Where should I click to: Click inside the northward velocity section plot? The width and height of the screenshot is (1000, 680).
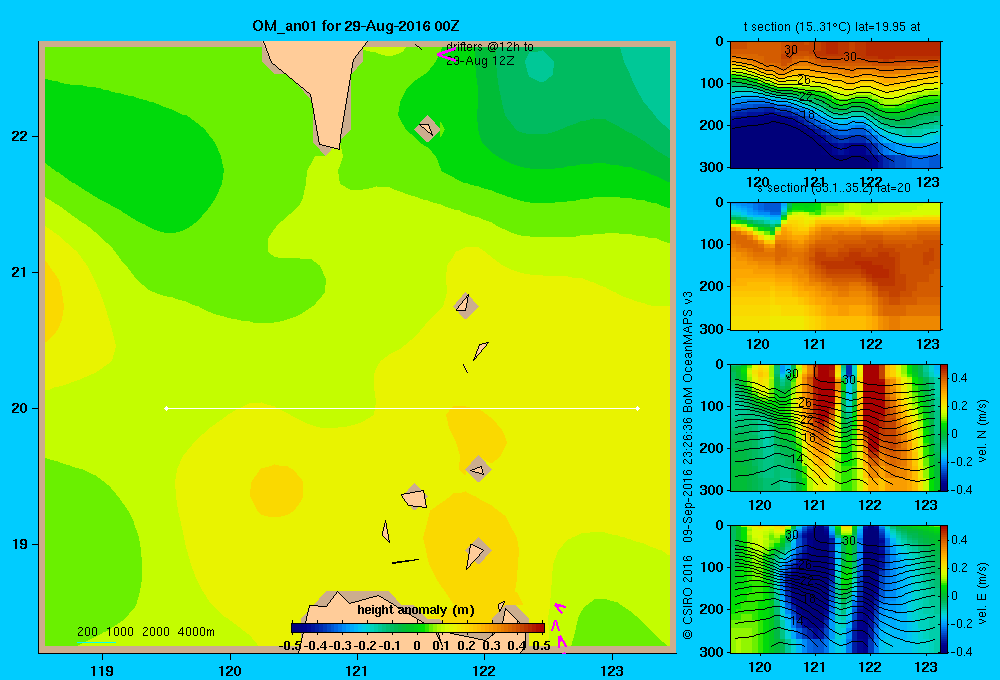click(835, 427)
